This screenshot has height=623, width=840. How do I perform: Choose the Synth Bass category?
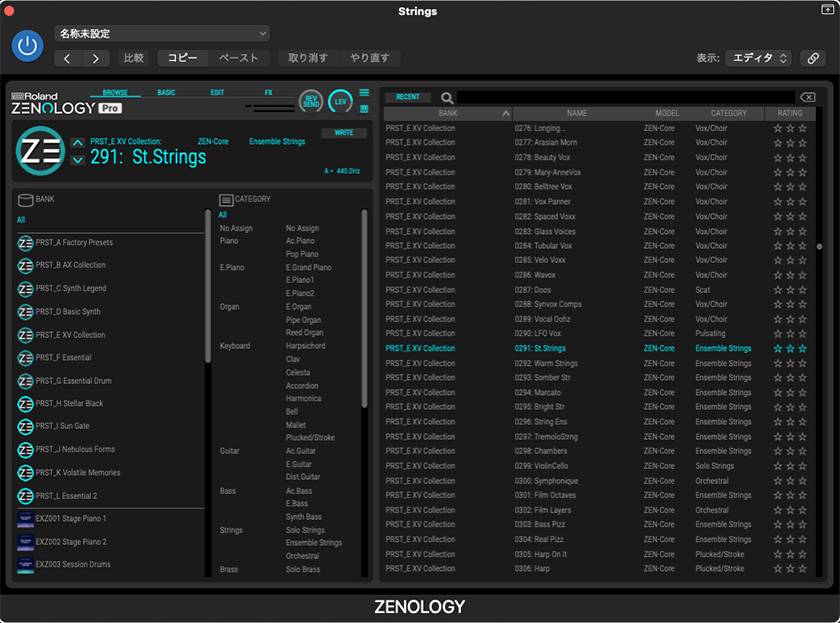(304, 517)
